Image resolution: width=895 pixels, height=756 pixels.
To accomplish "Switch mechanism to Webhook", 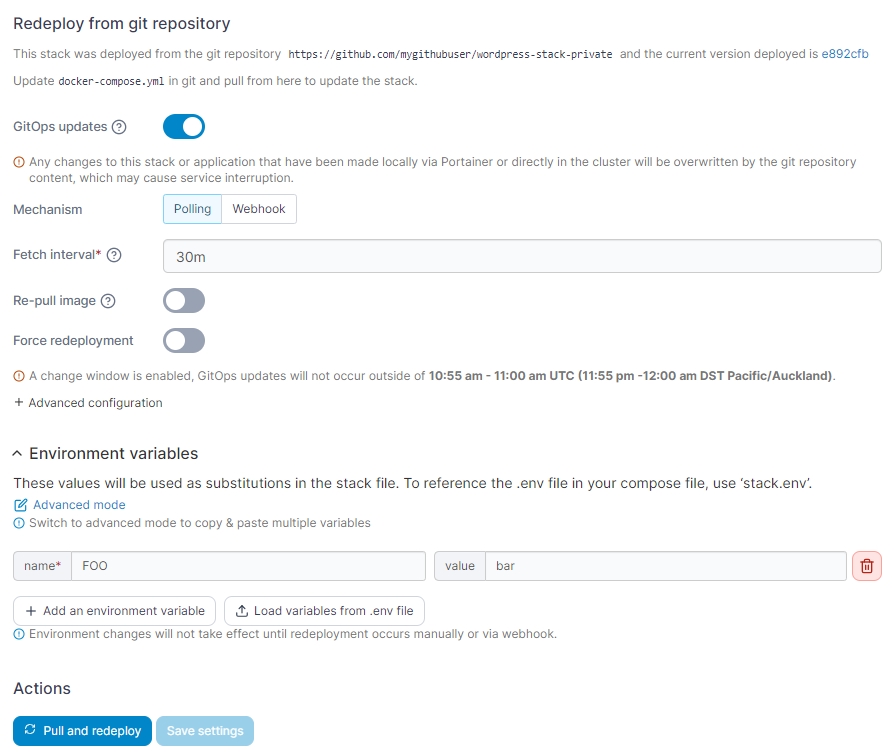I will click(x=259, y=209).
